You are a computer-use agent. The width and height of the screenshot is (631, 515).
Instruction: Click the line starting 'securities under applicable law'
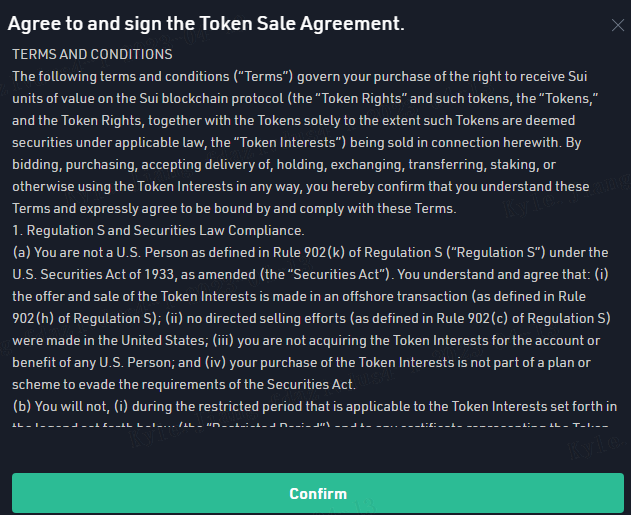pos(297,143)
